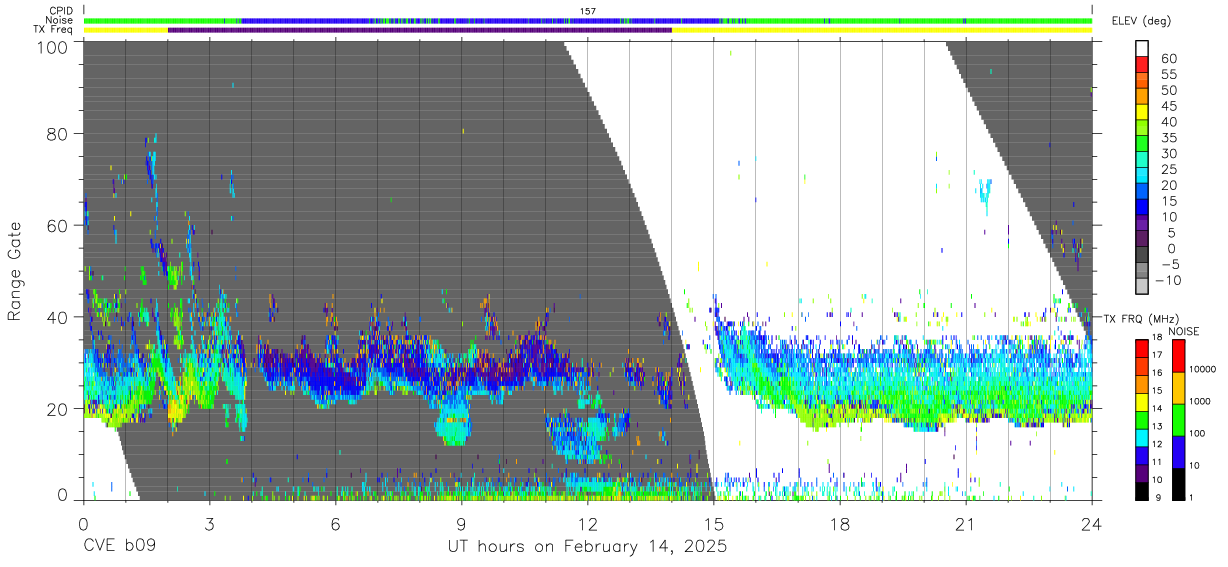Pick the yellow segment of TX FRQ colorbar
The height and width of the screenshot is (567, 1228).
coord(1142,402)
